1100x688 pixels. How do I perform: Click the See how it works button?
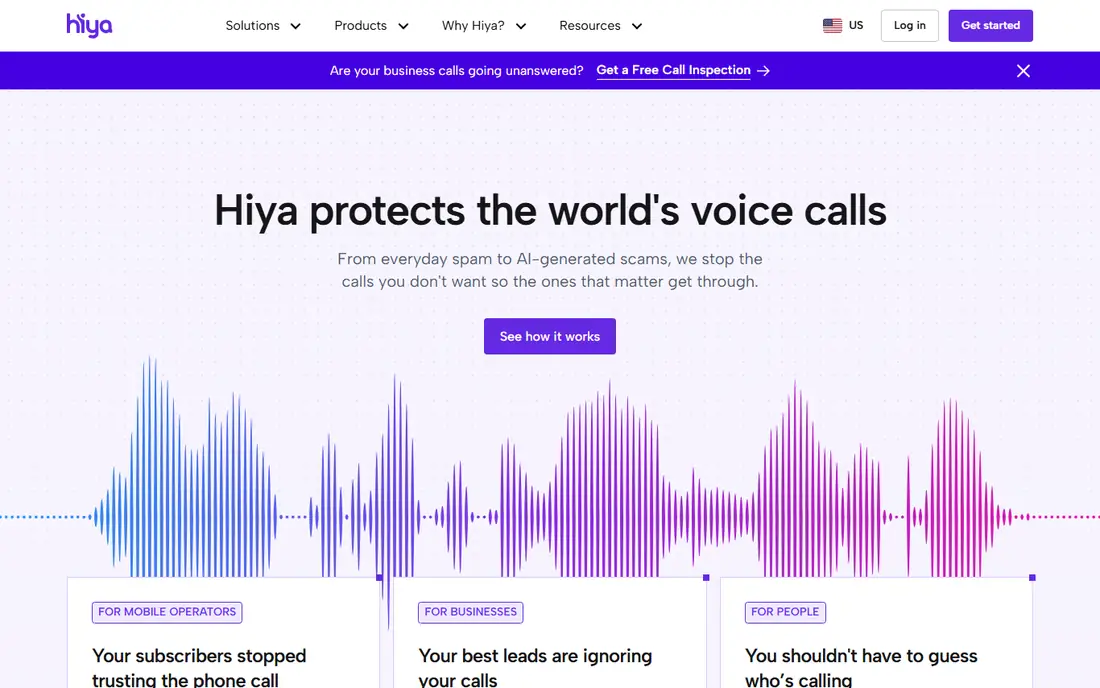549,336
